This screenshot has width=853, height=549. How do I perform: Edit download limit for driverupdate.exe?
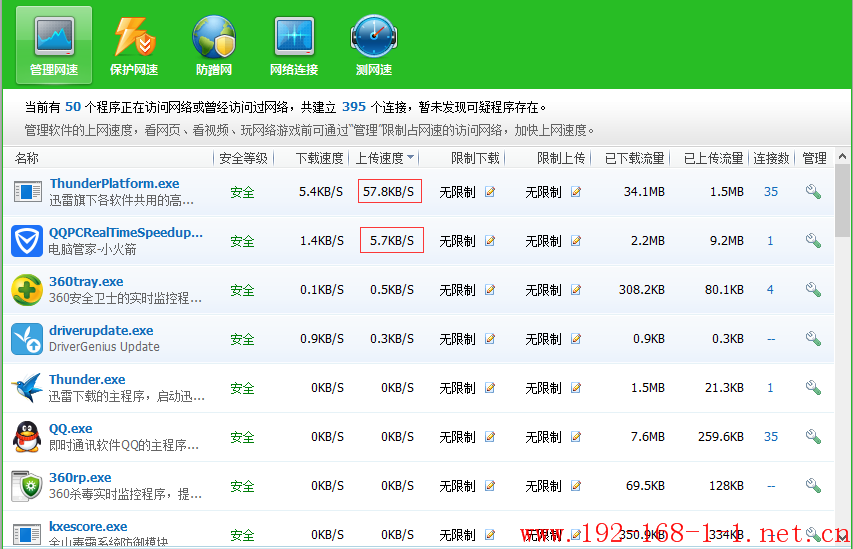pyautogui.click(x=490, y=338)
